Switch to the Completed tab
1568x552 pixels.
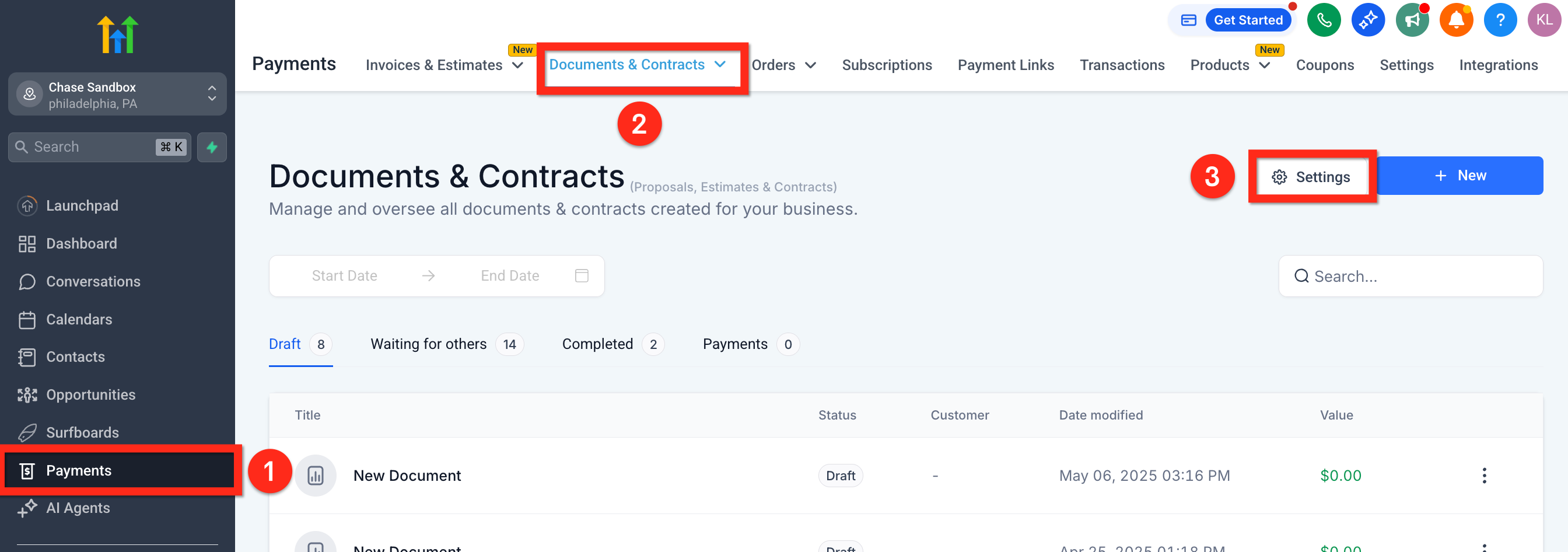(x=613, y=344)
